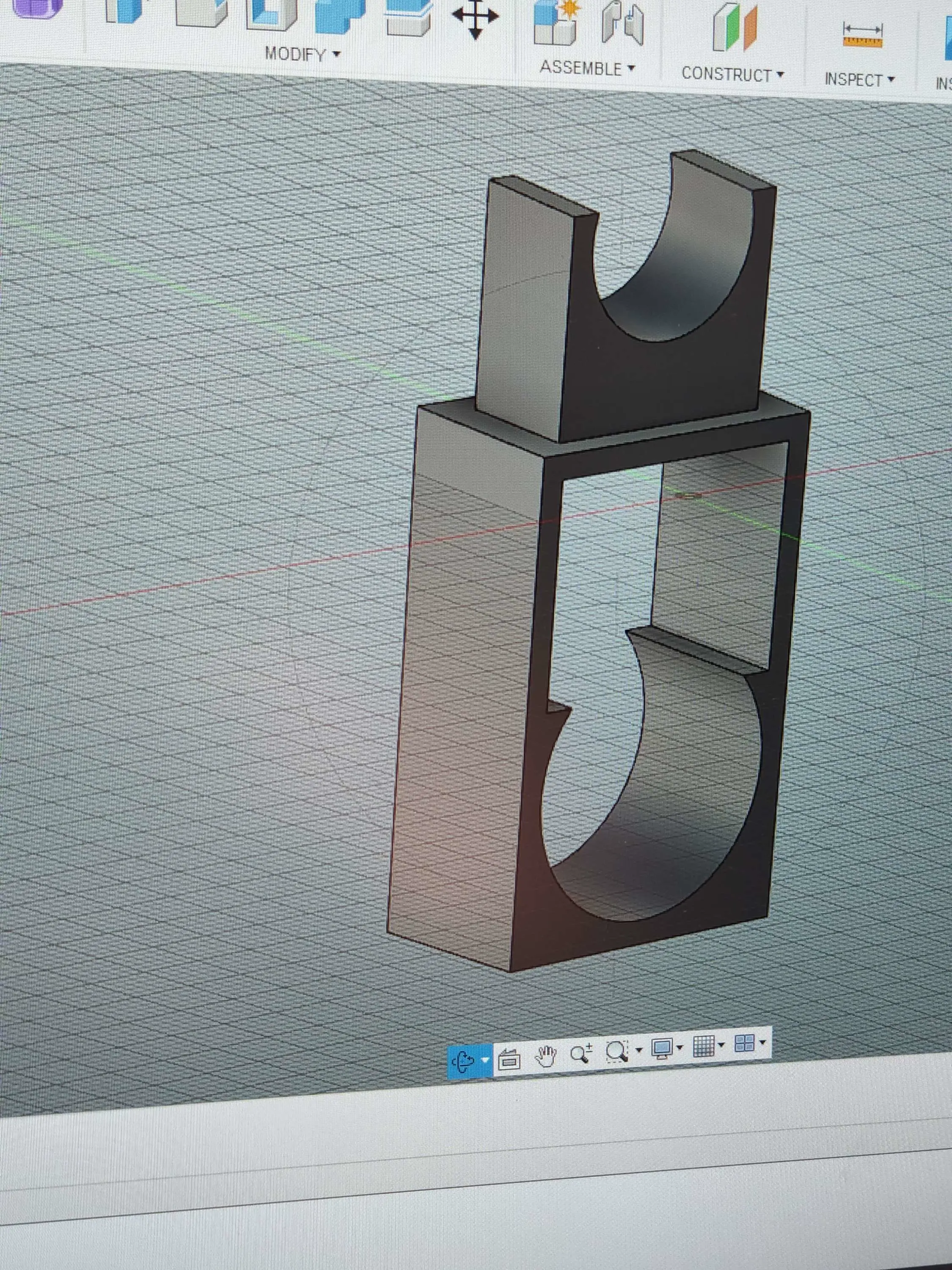Open the Grid and Snaps dropdown
The image size is (952, 1270).
point(721,1045)
